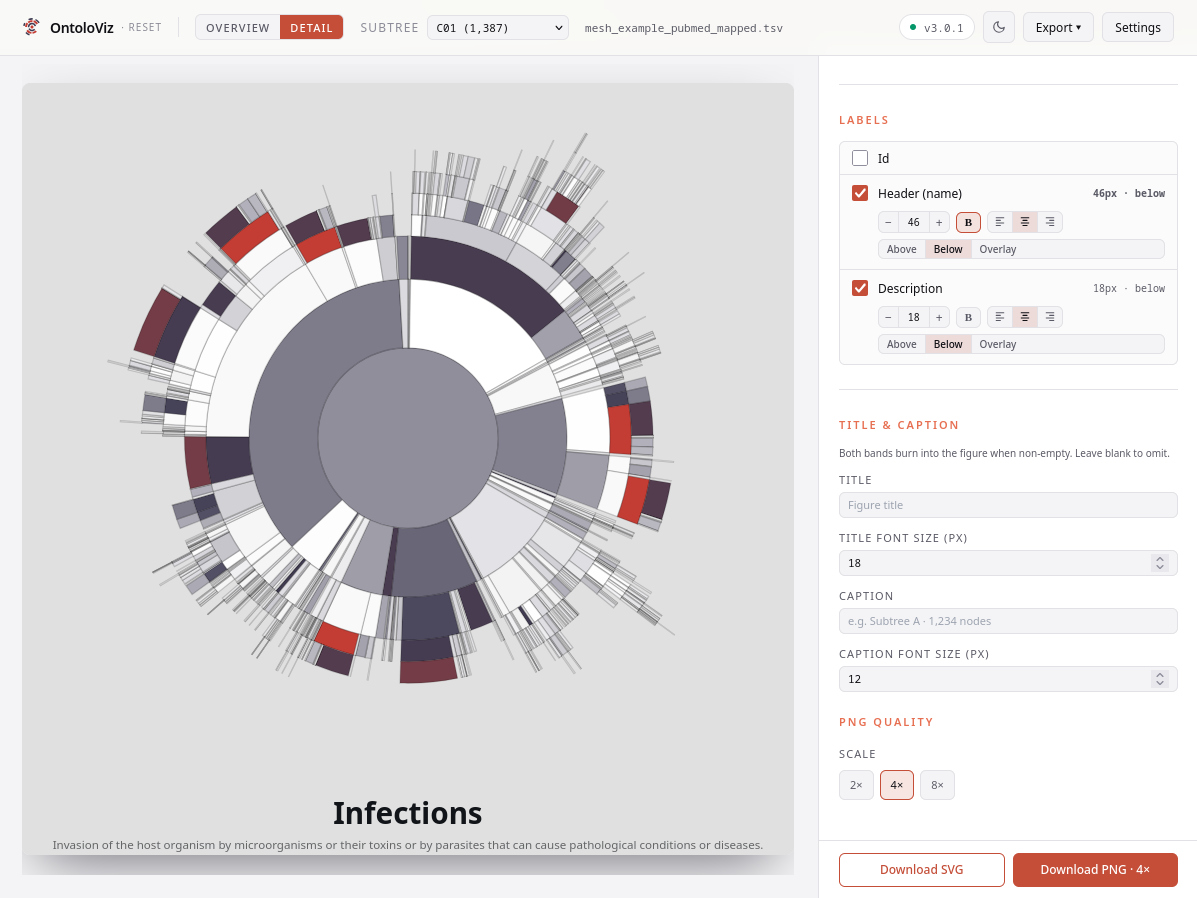Open the Subtree C01 dropdown
The width and height of the screenshot is (1197, 898).
coord(498,27)
